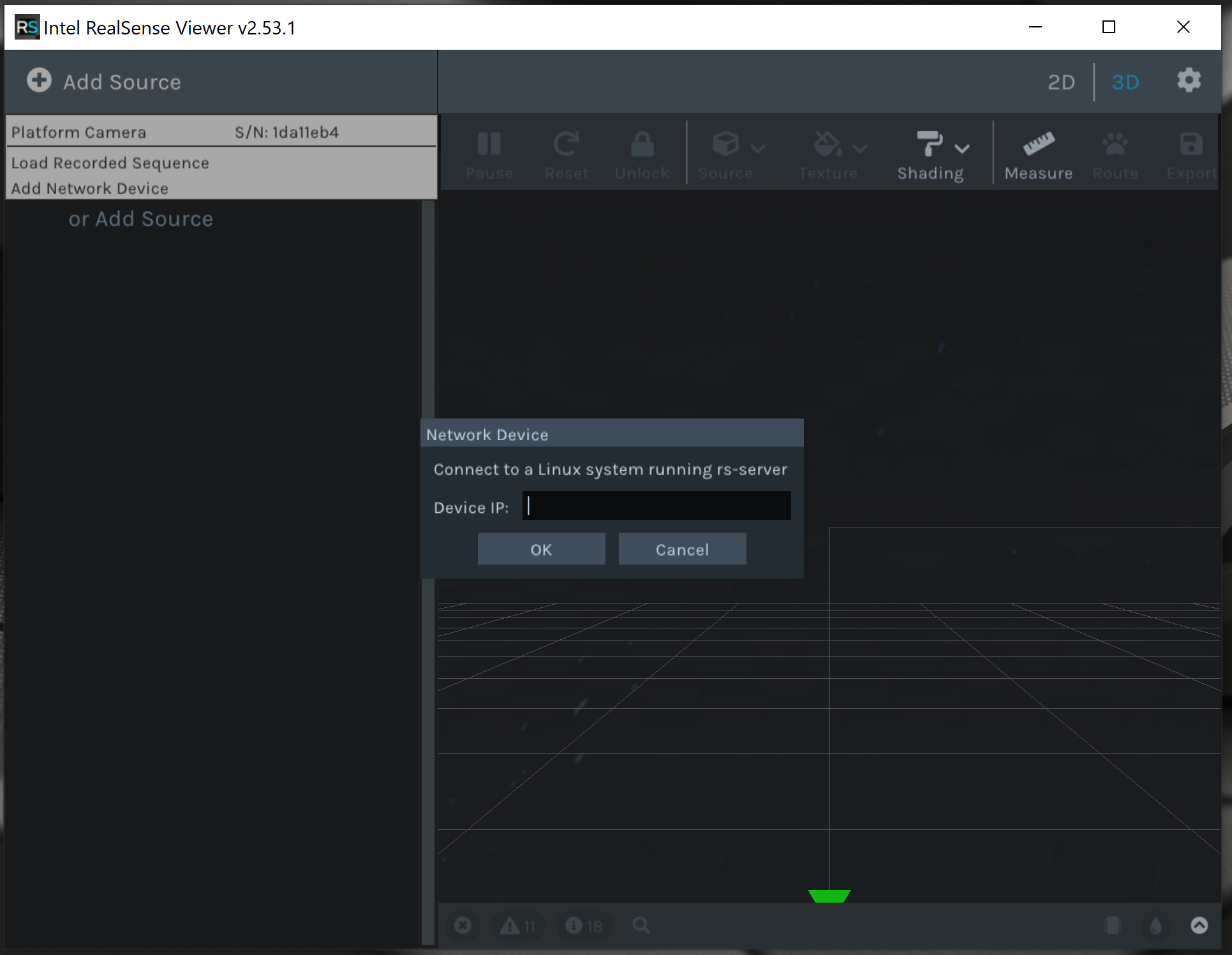Click the Add Source plus icon
This screenshot has width=1232, height=955.
tap(39, 80)
